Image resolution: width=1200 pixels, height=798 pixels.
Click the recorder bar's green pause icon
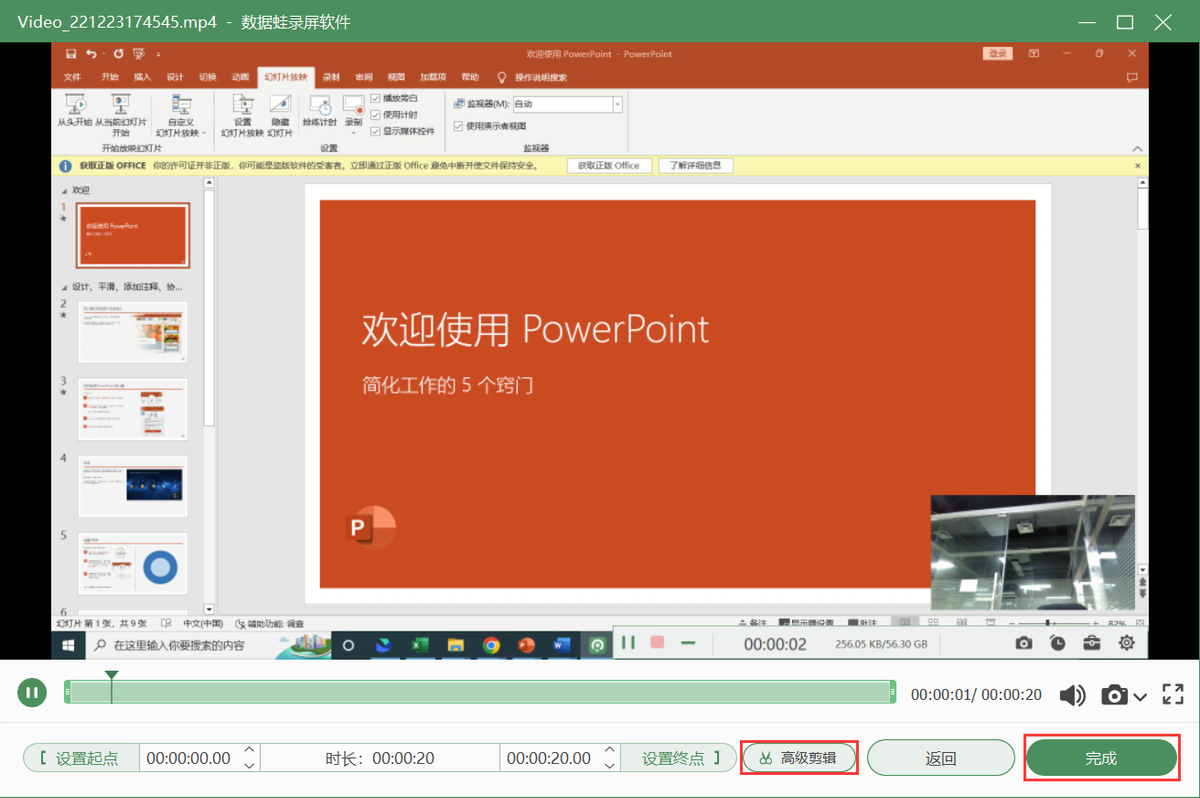(x=628, y=642)
